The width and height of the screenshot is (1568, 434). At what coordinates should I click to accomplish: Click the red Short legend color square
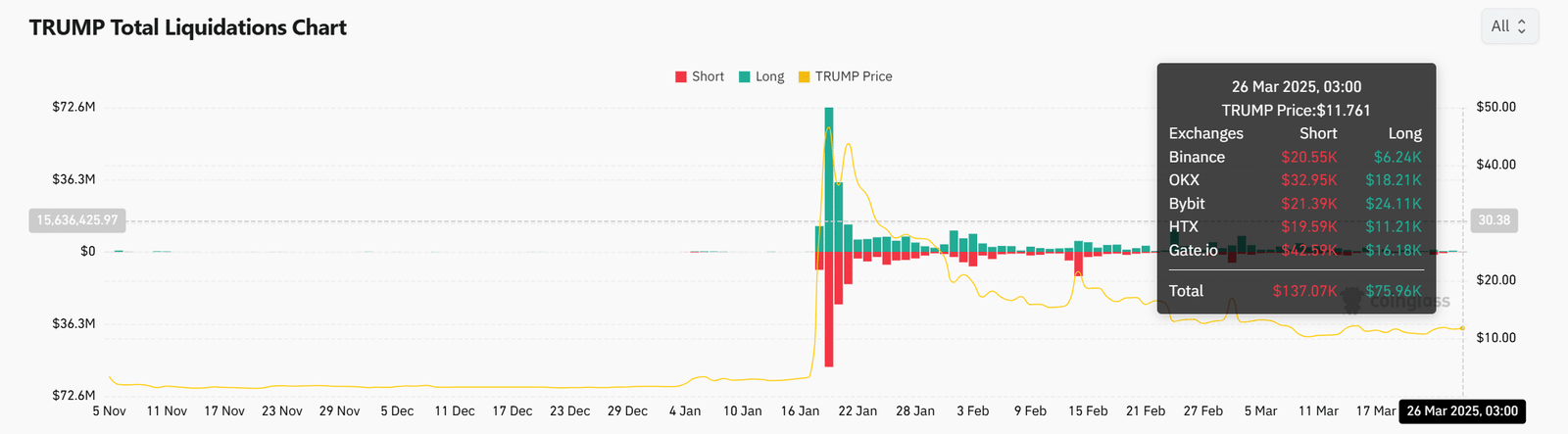click(x=681, y=76)
